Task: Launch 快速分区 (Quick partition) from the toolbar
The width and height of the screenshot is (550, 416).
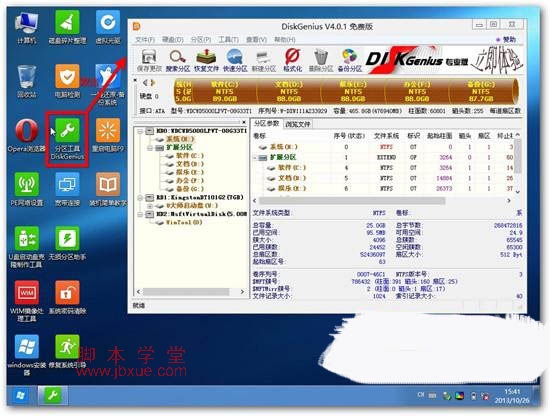Action: (235, 60)
